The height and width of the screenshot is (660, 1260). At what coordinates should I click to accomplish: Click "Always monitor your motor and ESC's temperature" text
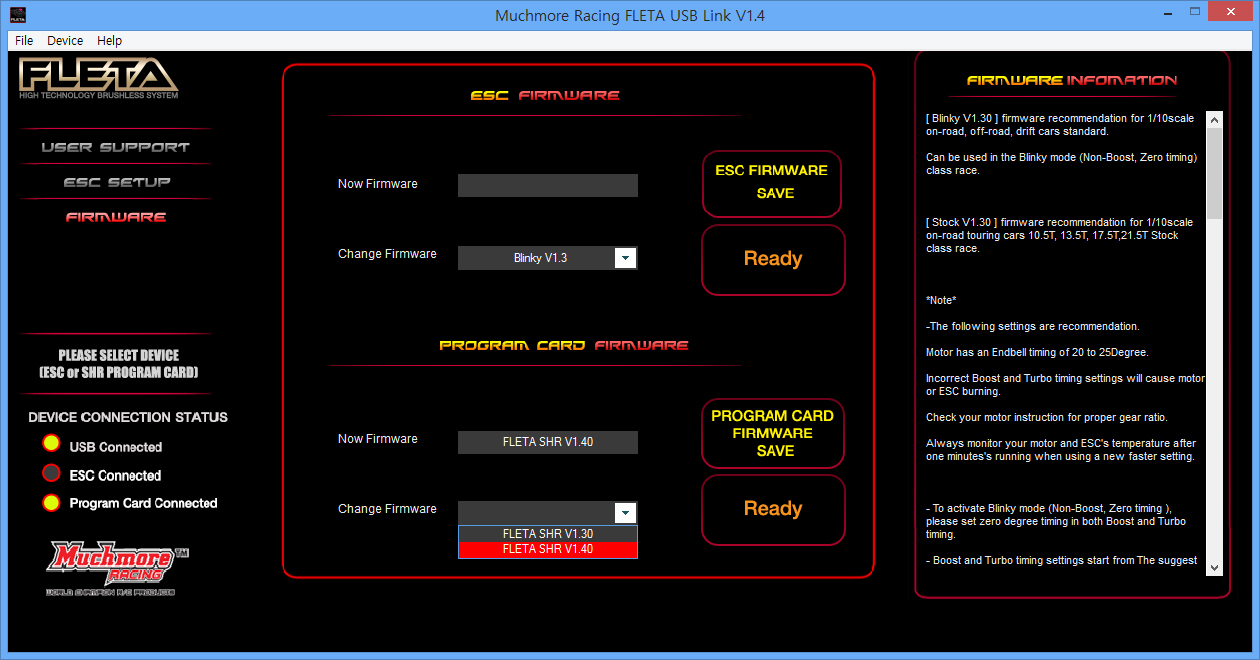tap(1061, 450)
